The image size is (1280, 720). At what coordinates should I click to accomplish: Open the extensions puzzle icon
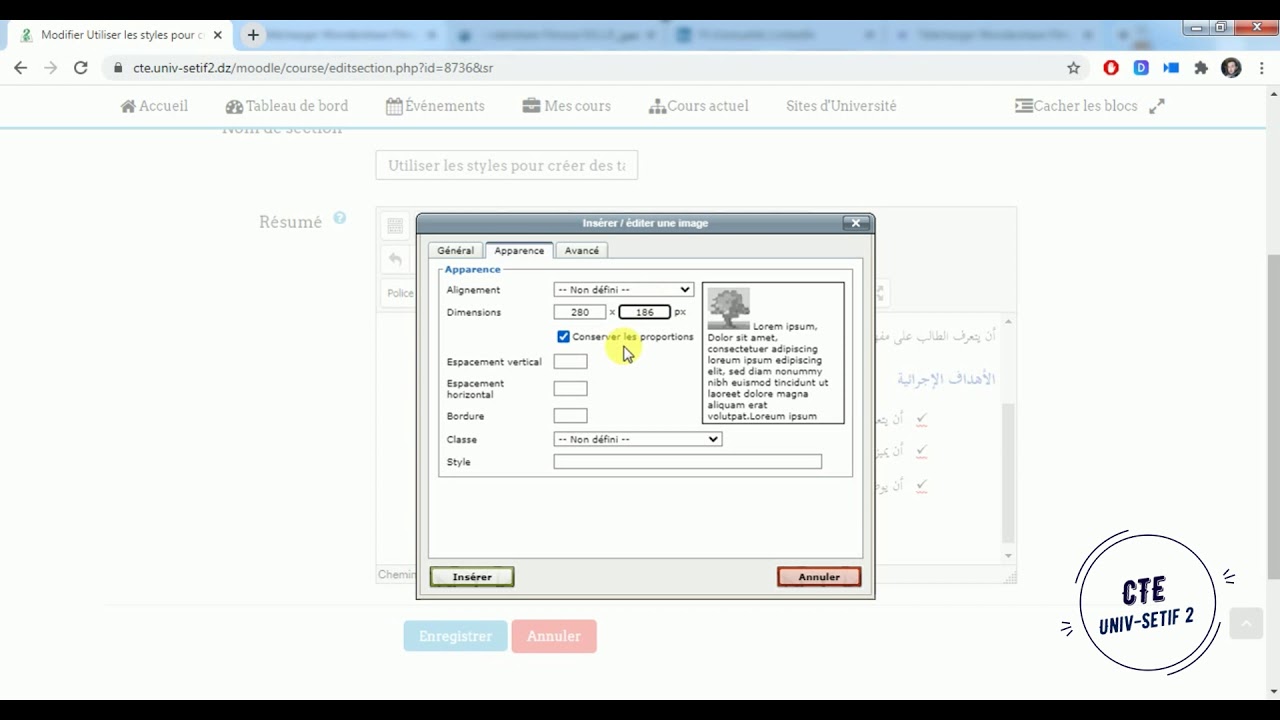coord(1201,68)
